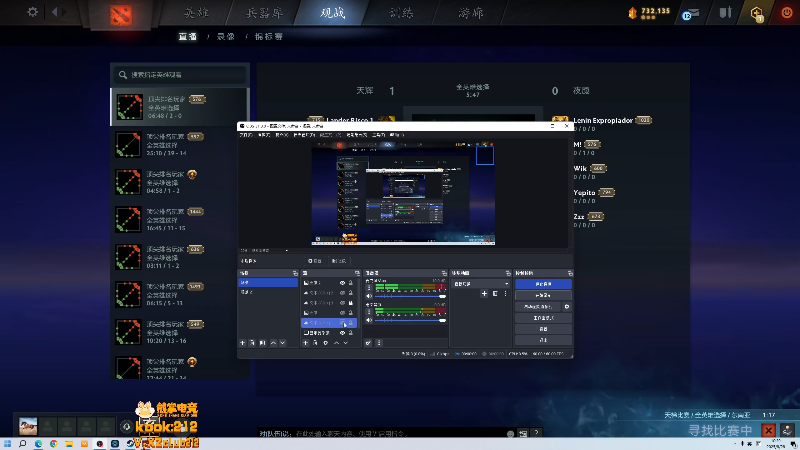Toggle eye icon of fourth OBS source
Screen dimensions: 800x450
[342, 313]
